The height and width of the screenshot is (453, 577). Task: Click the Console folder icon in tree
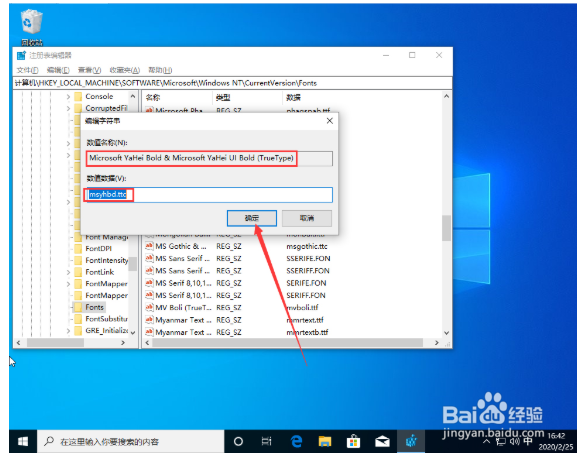point(78,96)
